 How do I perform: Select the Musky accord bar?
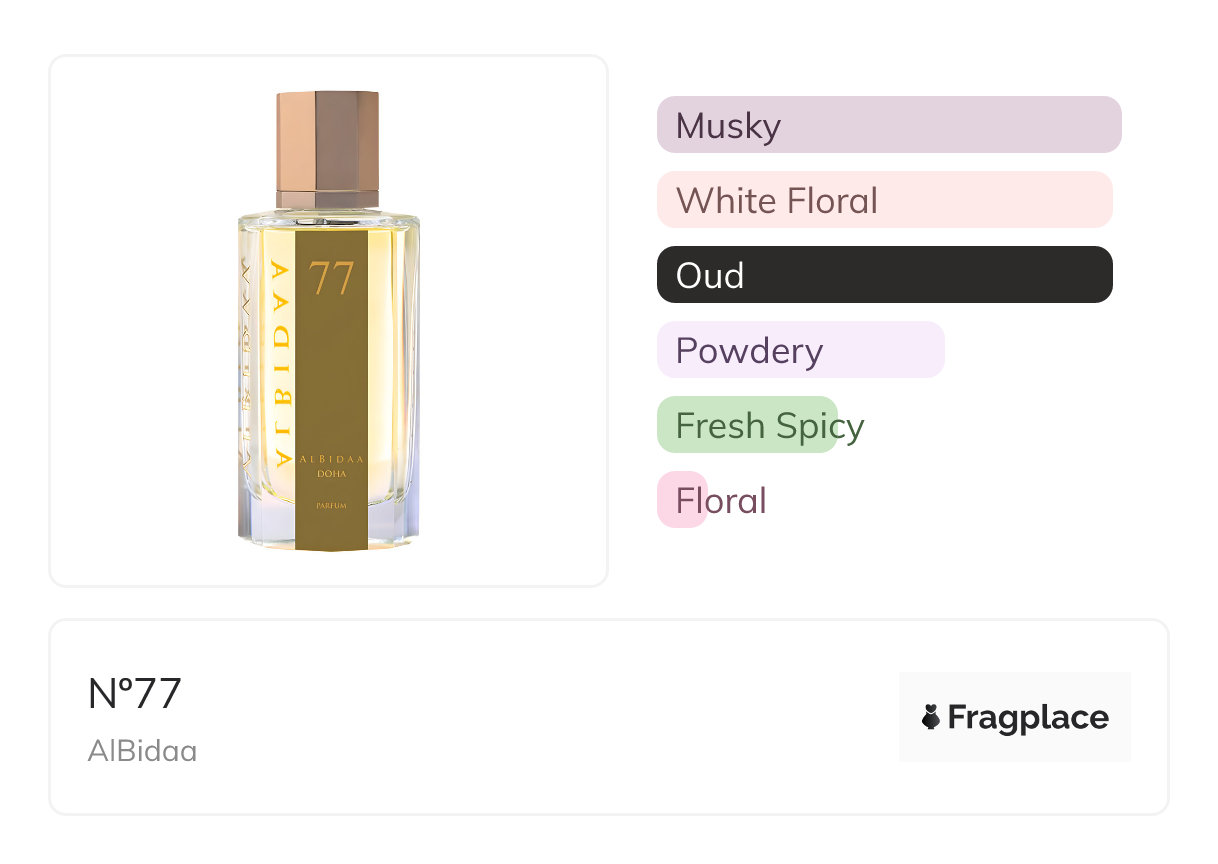click(x=888, y=125)
